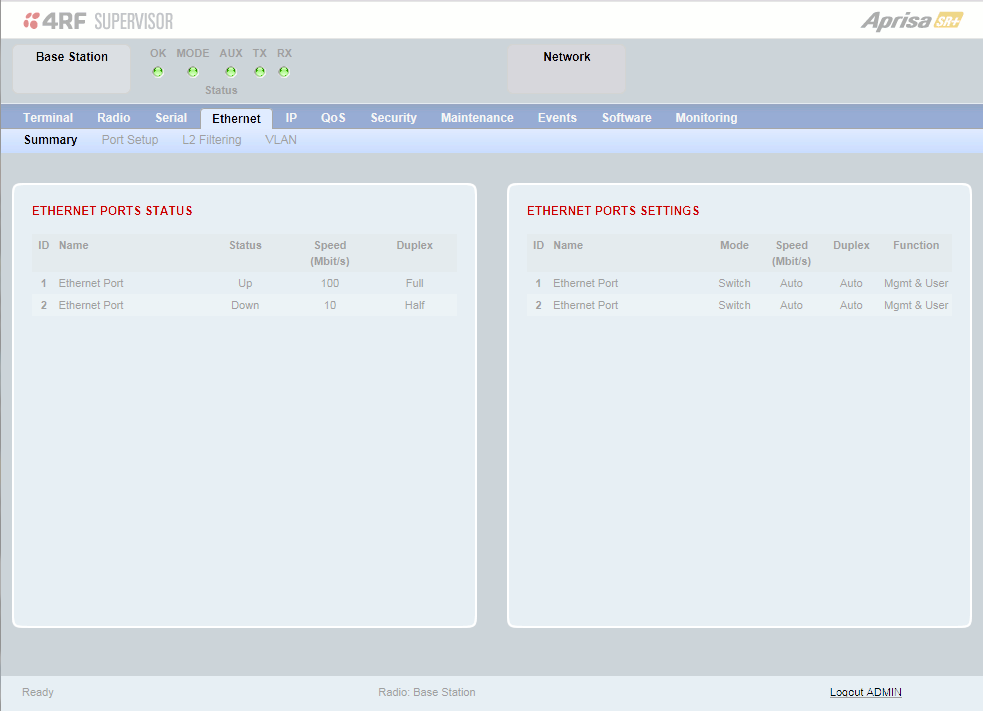Click the Status column header
The height and width of the screenshot is (711, 983).
click(x=245, y=245)
